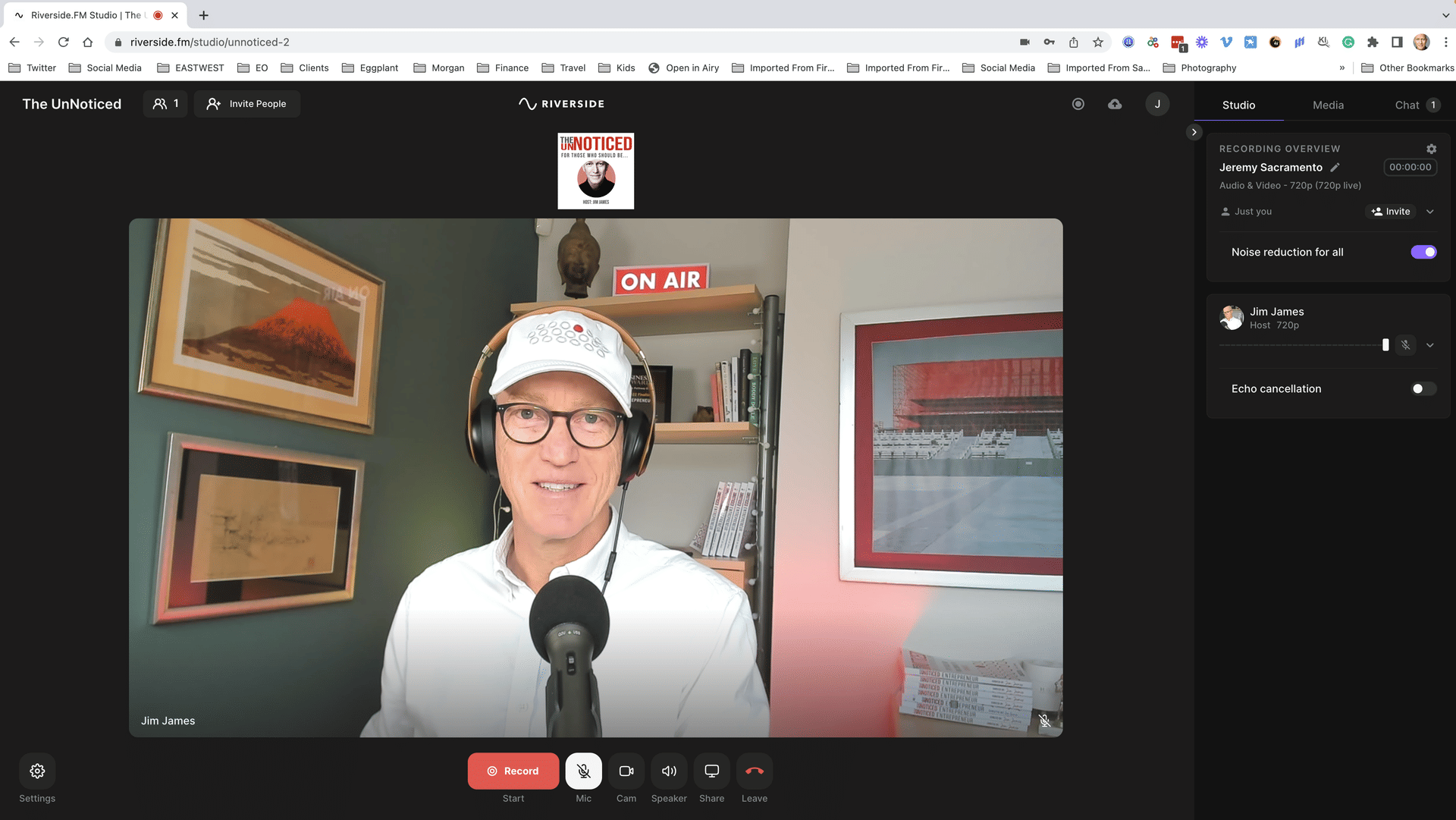Click the Speaker icon button
This screenshot has width=1456, height=820.
[x=669, y=771]
